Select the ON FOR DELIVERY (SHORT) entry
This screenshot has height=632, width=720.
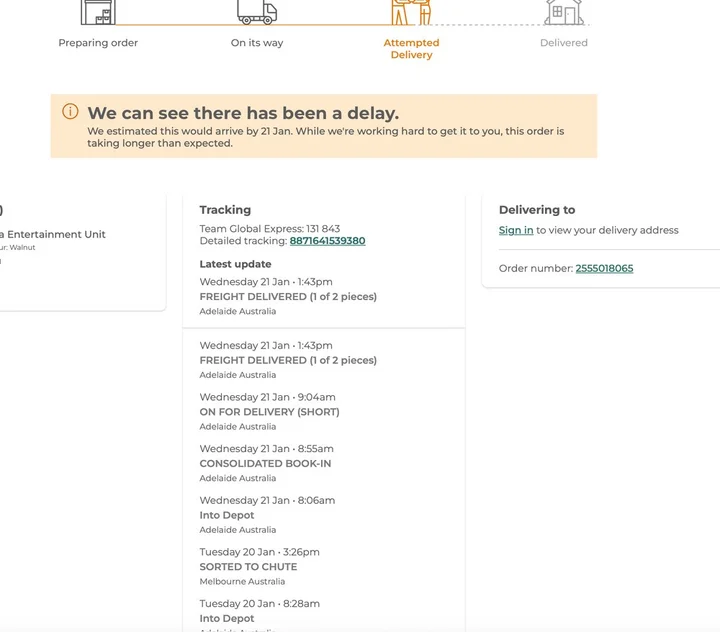click(269, 412)
